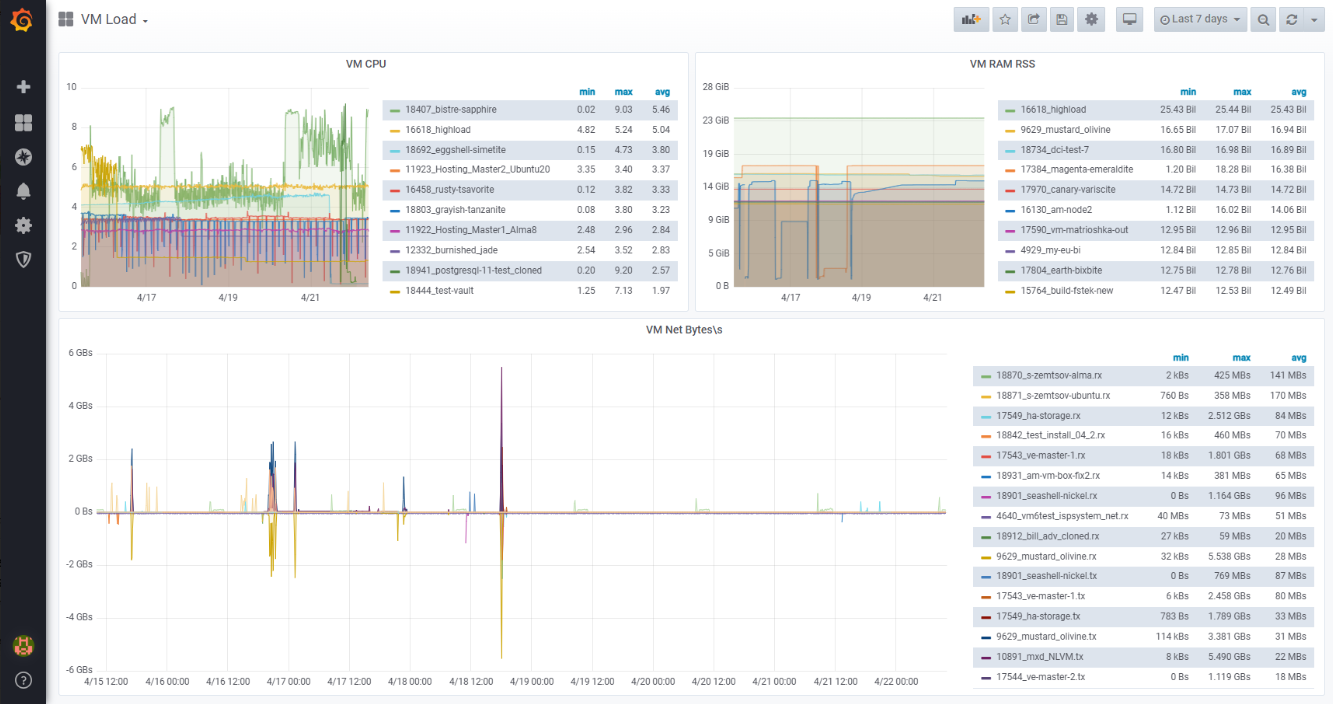
Task: Open the Server Admin shield icon
Action: tap(23, 259)
